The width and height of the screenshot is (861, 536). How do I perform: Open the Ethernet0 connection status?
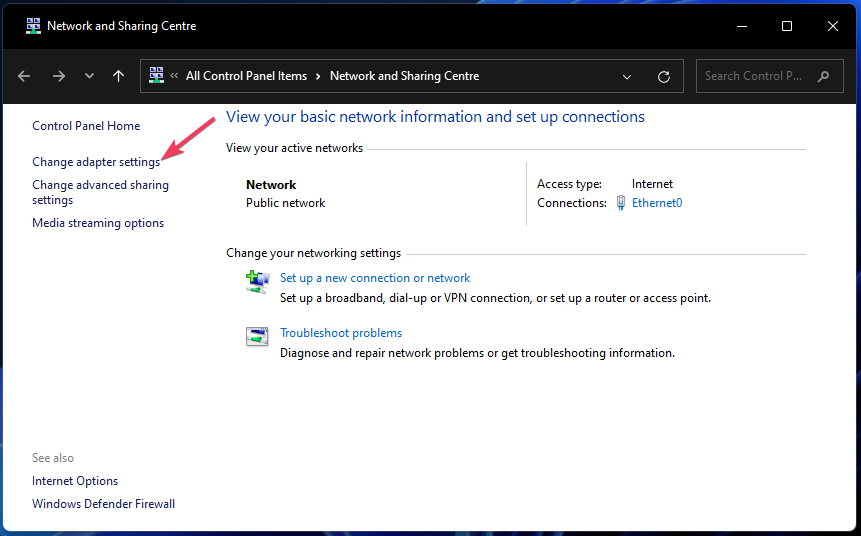point(657,203)
